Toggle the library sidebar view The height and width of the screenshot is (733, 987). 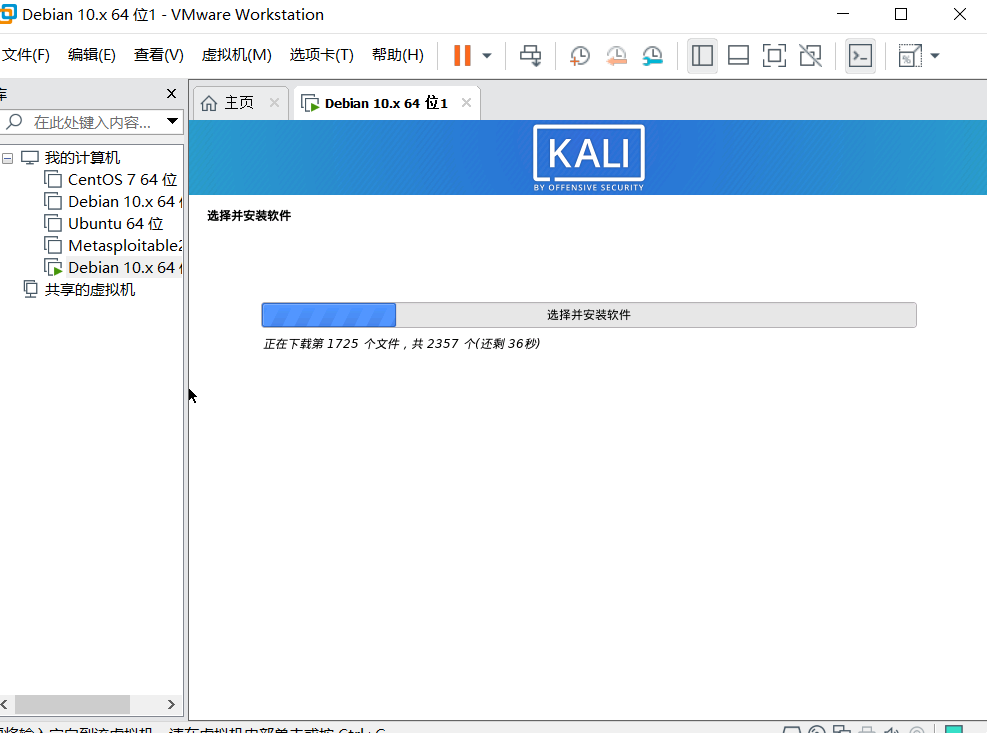(702, 55)
